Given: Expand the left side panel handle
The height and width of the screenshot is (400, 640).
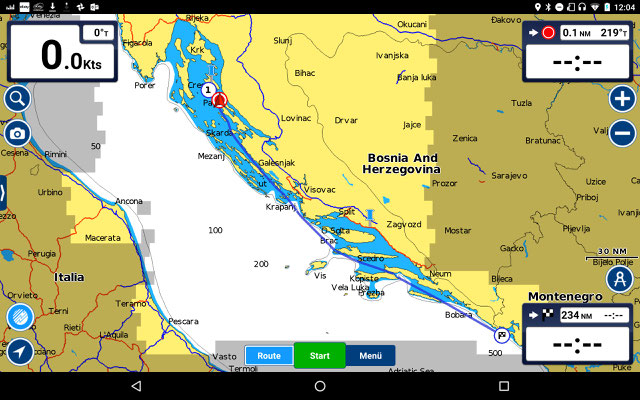Looking at the screenshot, I should (3, 193).
